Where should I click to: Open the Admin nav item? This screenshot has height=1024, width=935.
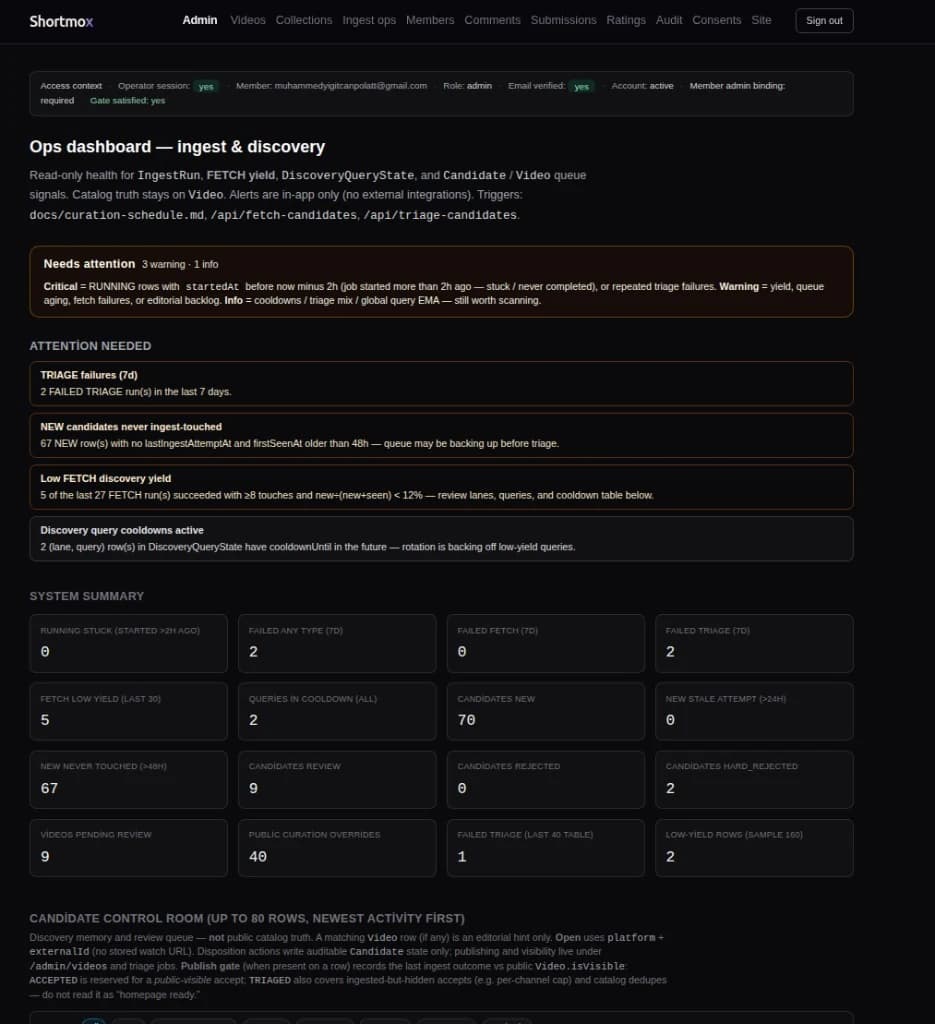(x=200, y=20)
